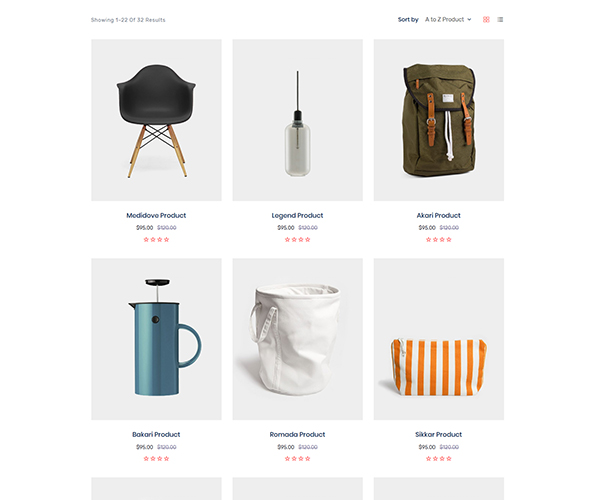Open the Medidove Product title link

coord(156,215)
